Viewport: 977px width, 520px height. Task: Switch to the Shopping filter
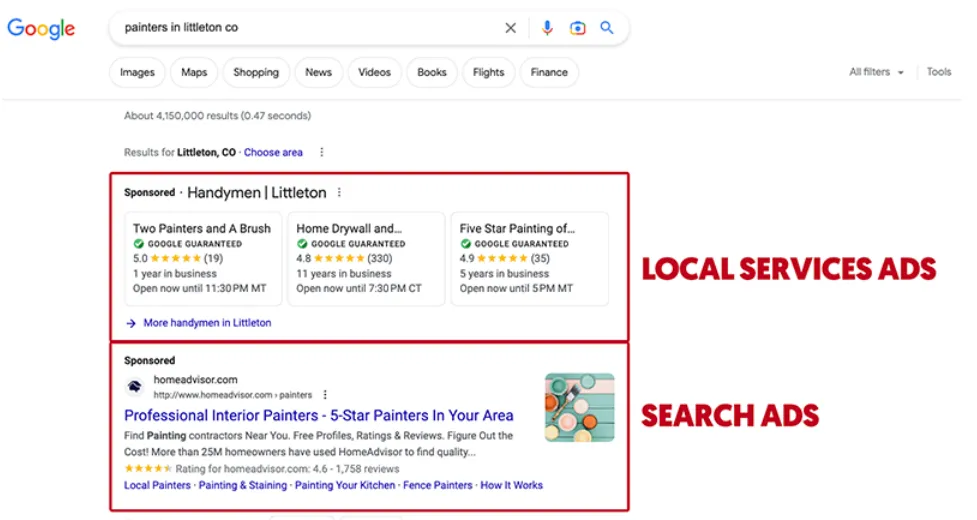256,72
